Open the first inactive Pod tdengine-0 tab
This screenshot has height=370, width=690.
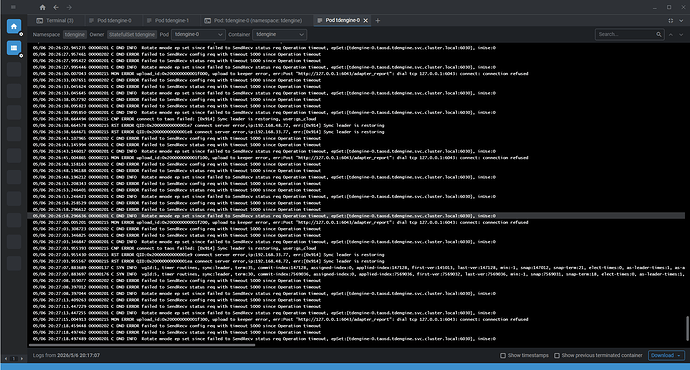[x=110, y=20]
